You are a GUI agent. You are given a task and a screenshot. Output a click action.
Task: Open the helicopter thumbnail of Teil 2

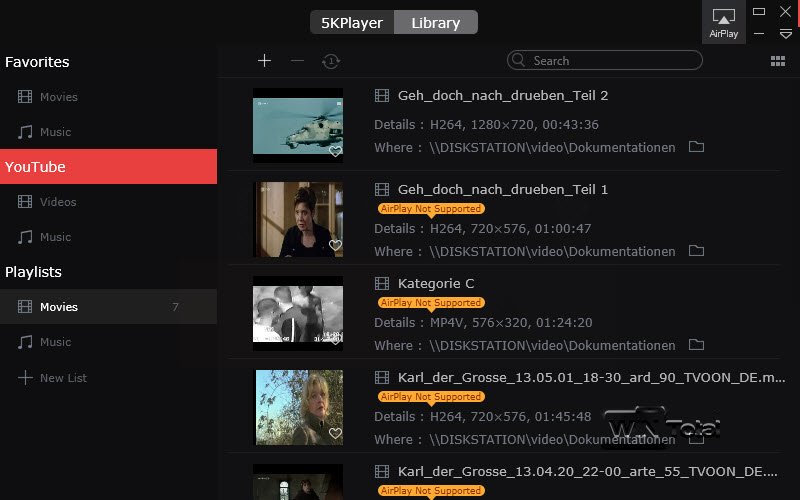(x=298, y=126)
